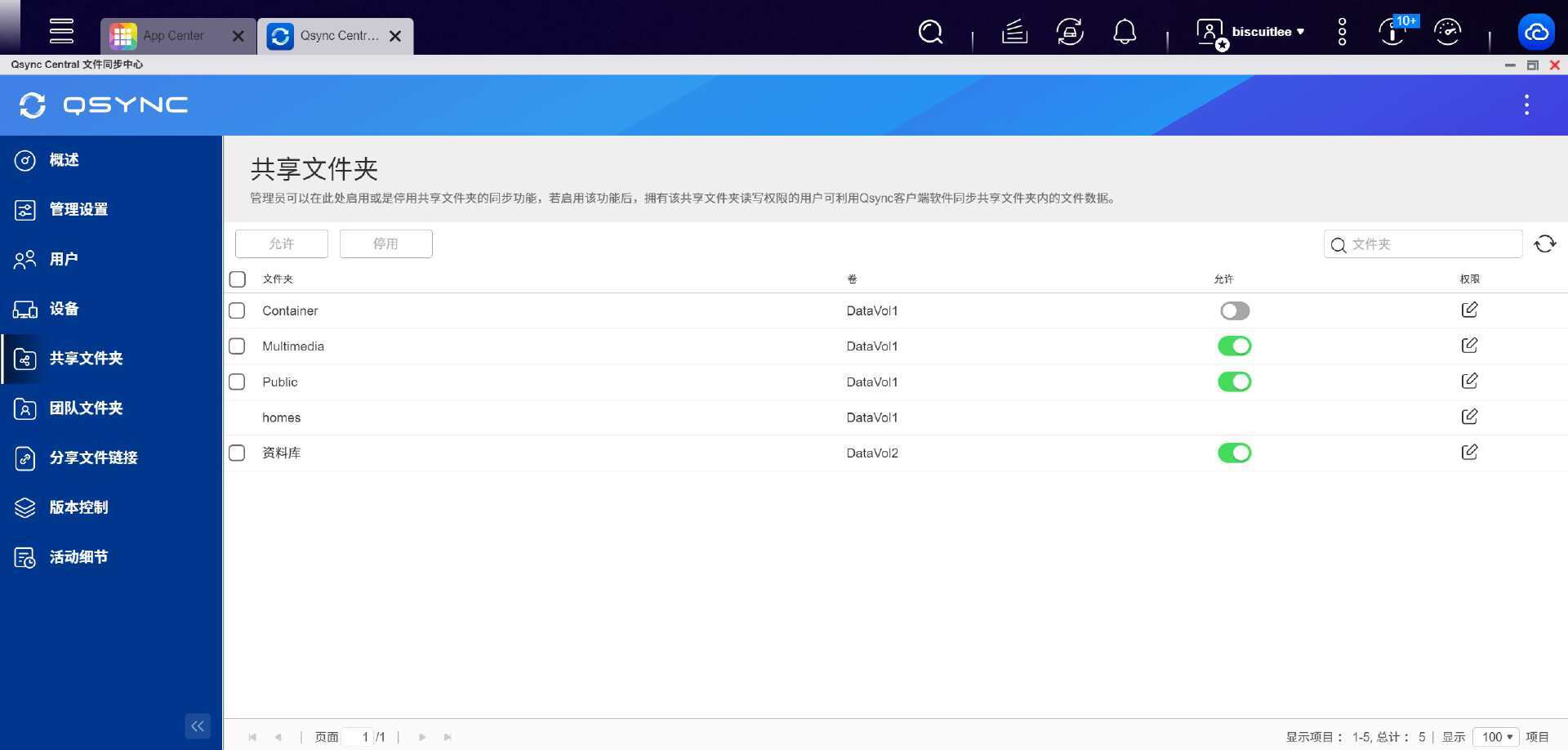Screen dimensions: 1568x750
Task: Go to the first page
Action: coord(252,737)
